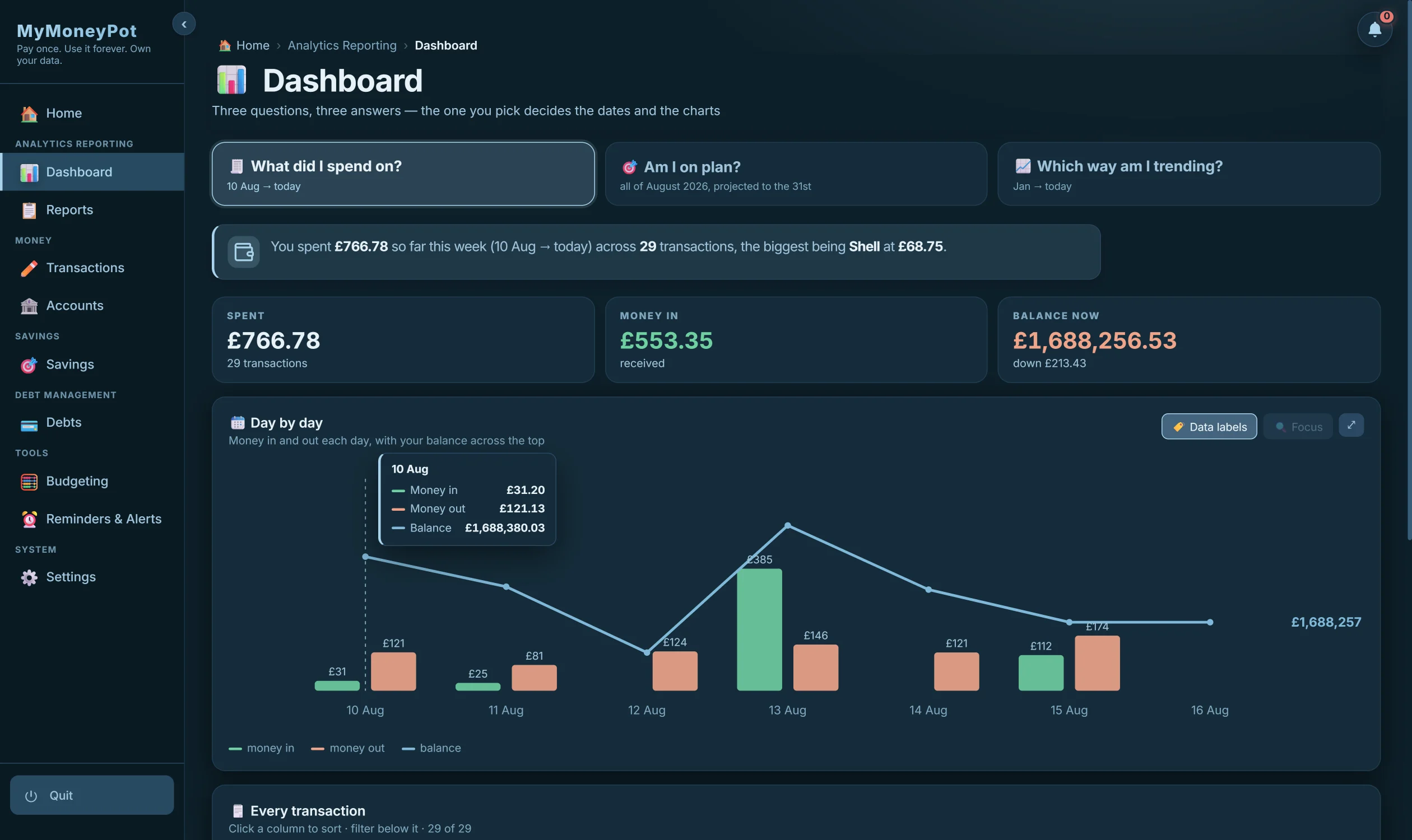Click the Spent £766.78 summary card
1412x840 pixels.
point(403,339)
